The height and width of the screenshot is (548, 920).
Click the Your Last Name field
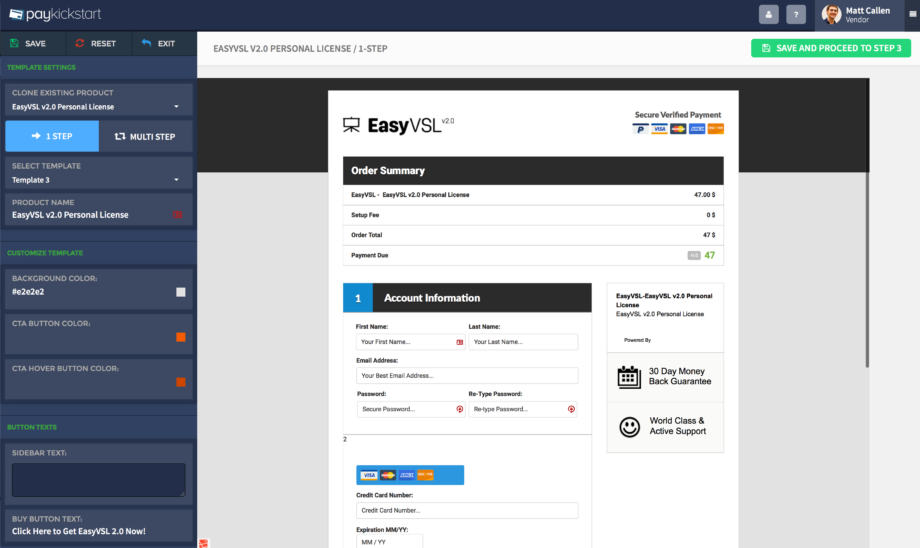pos(523,342)
